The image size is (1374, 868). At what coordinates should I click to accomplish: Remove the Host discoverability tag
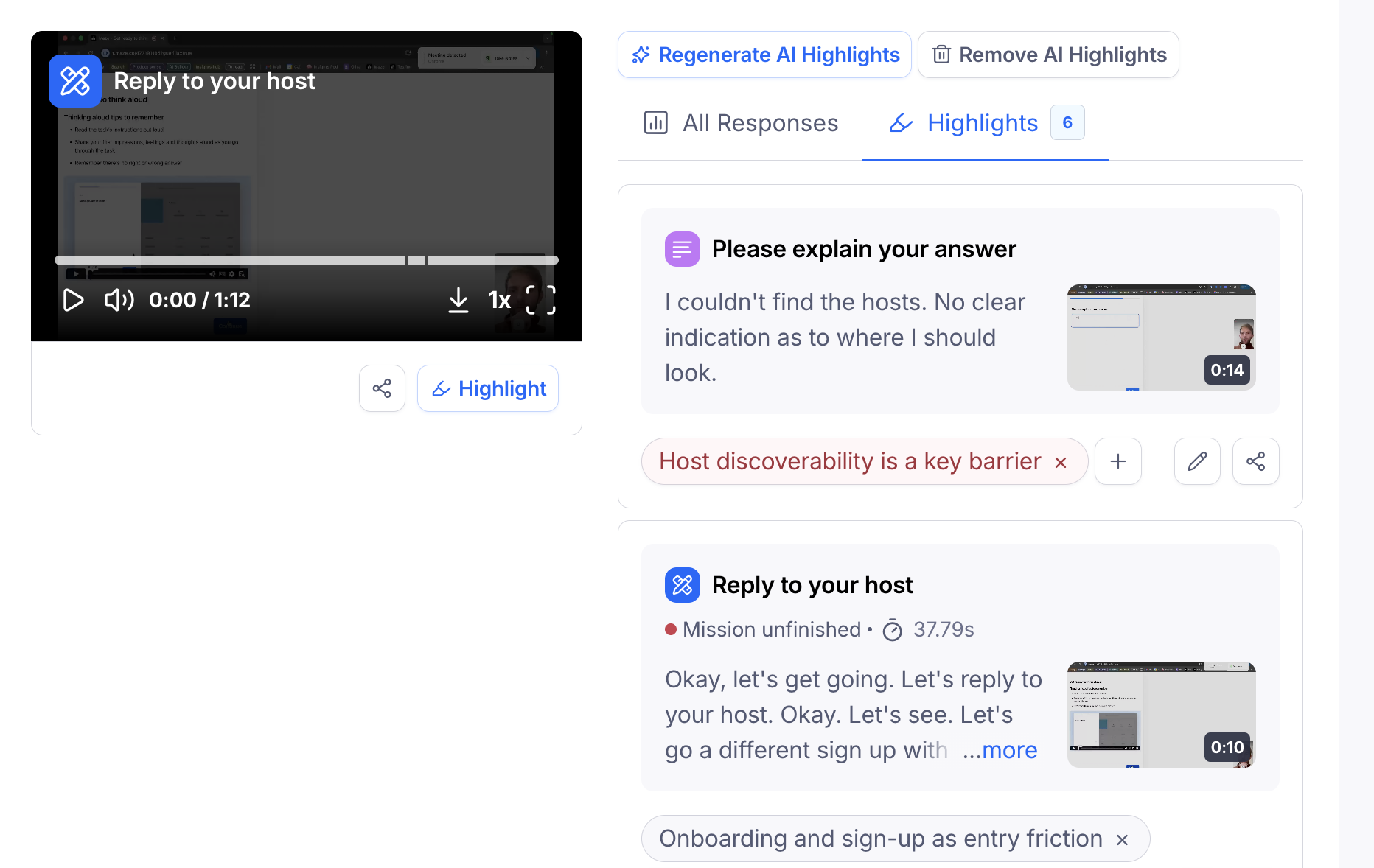(1061, 463)
